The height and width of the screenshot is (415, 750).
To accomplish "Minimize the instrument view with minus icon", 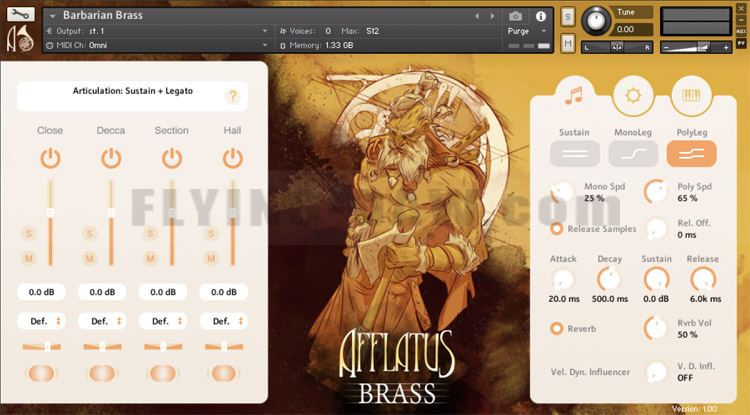I will 741,20.
